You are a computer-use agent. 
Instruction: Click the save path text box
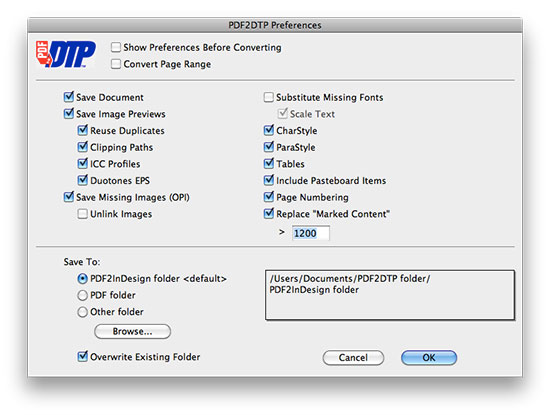[x=390, y=295]
